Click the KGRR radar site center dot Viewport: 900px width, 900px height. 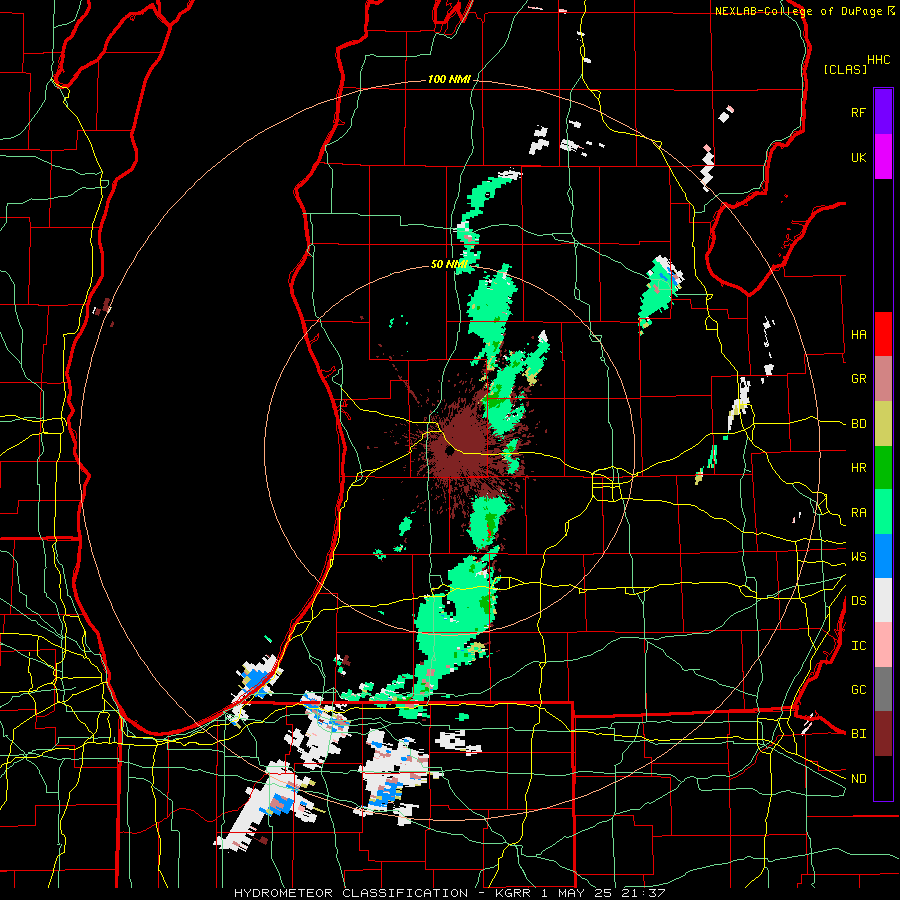point(449,451)
